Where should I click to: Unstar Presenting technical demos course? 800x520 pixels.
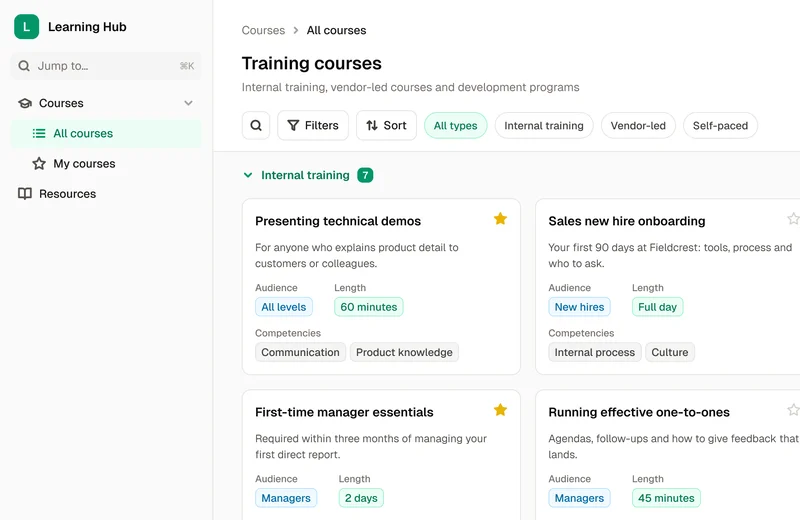tap(501, 219)
